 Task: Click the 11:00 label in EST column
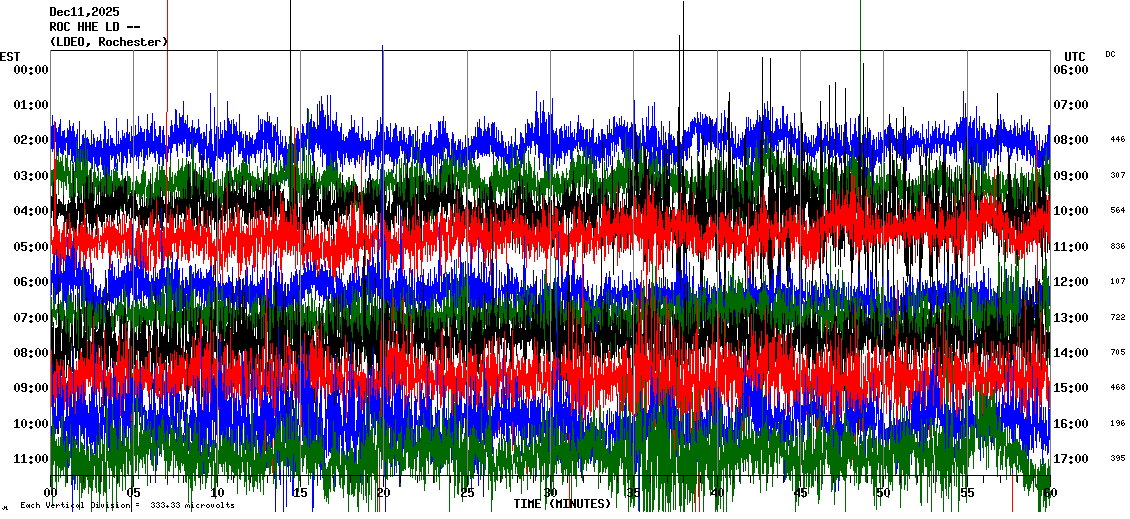pyautogui.click(x=31, y=458)
